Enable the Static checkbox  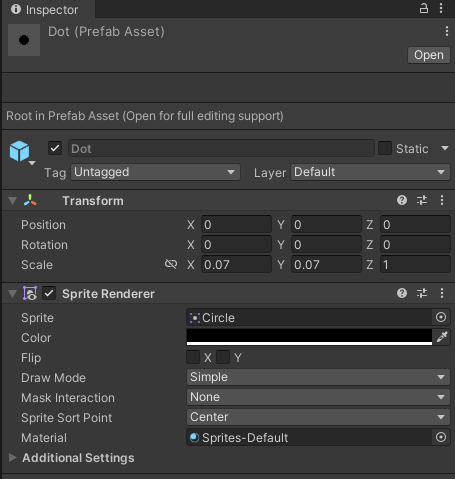coord(385,148)
